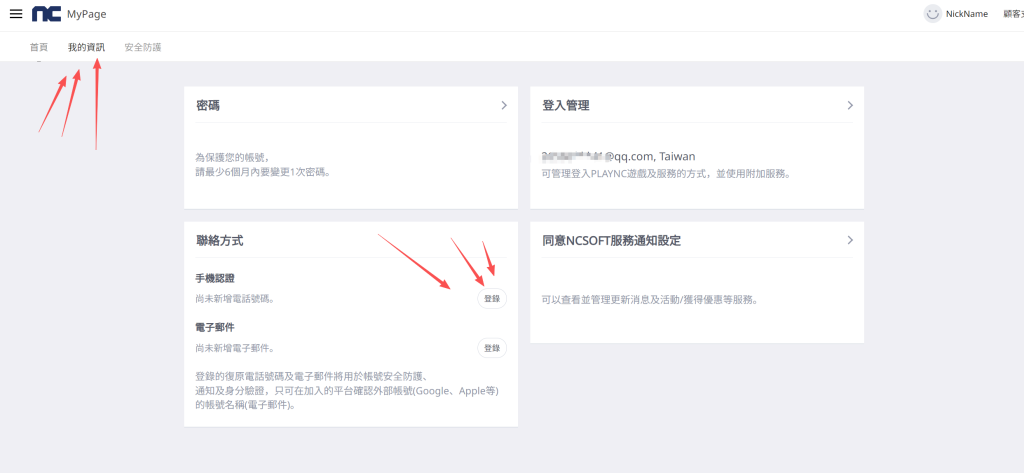Click the MyPage title text
1024x473 pixels.
click(x=87, y=14)
